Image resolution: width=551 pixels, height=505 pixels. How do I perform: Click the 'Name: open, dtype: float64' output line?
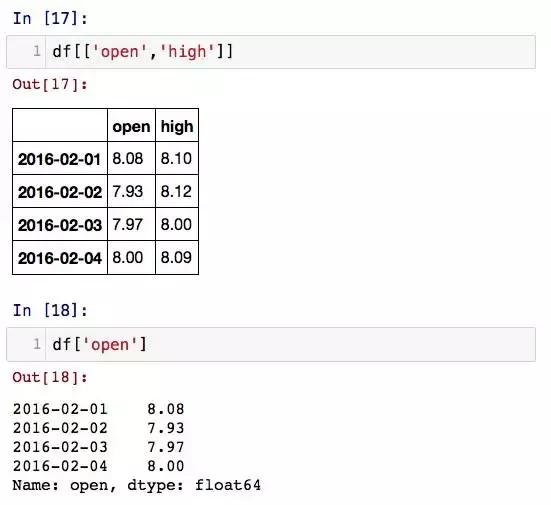click(x=137, y=486)
